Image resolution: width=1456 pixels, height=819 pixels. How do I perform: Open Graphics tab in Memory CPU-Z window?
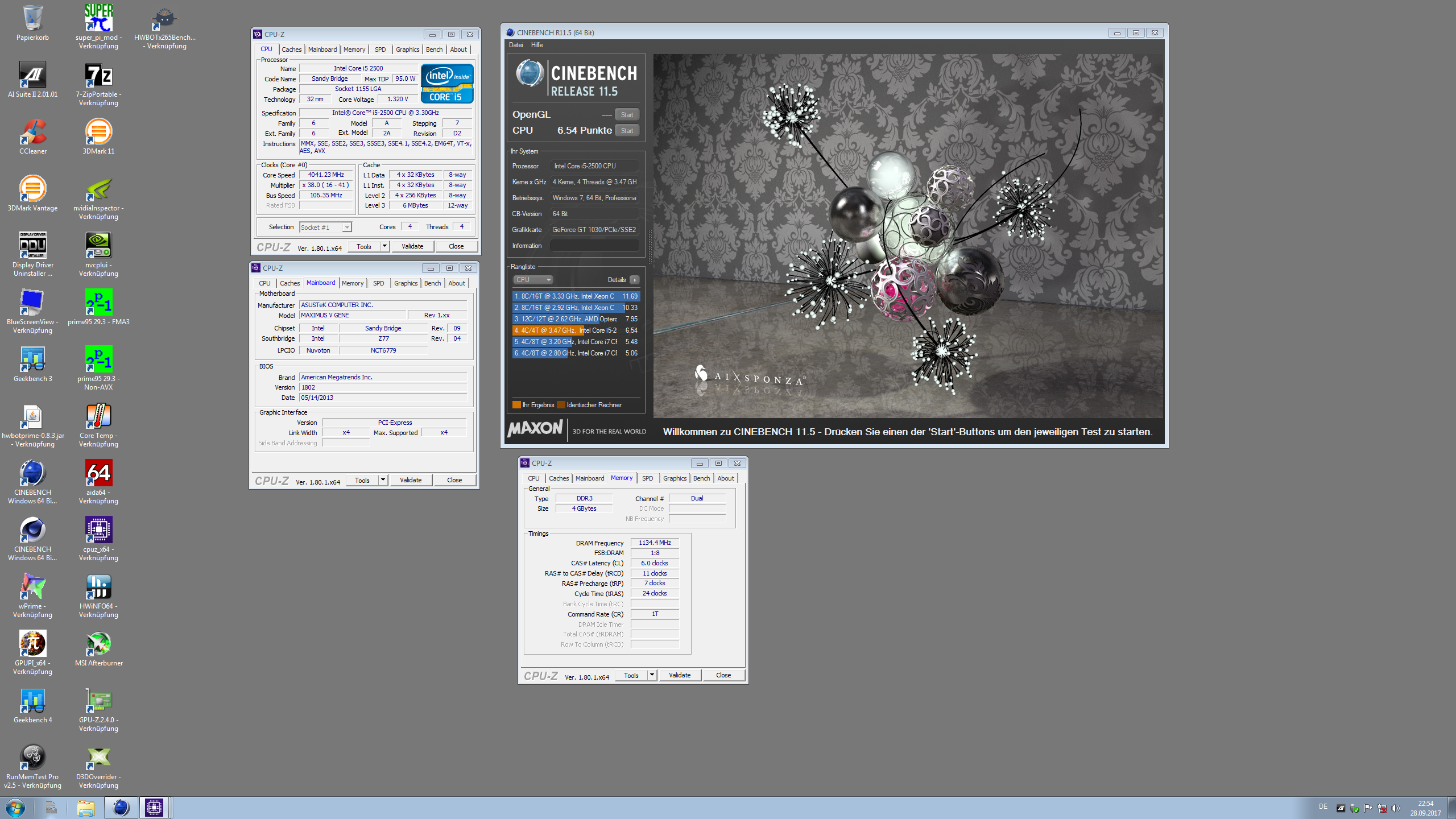click(675, 478)
